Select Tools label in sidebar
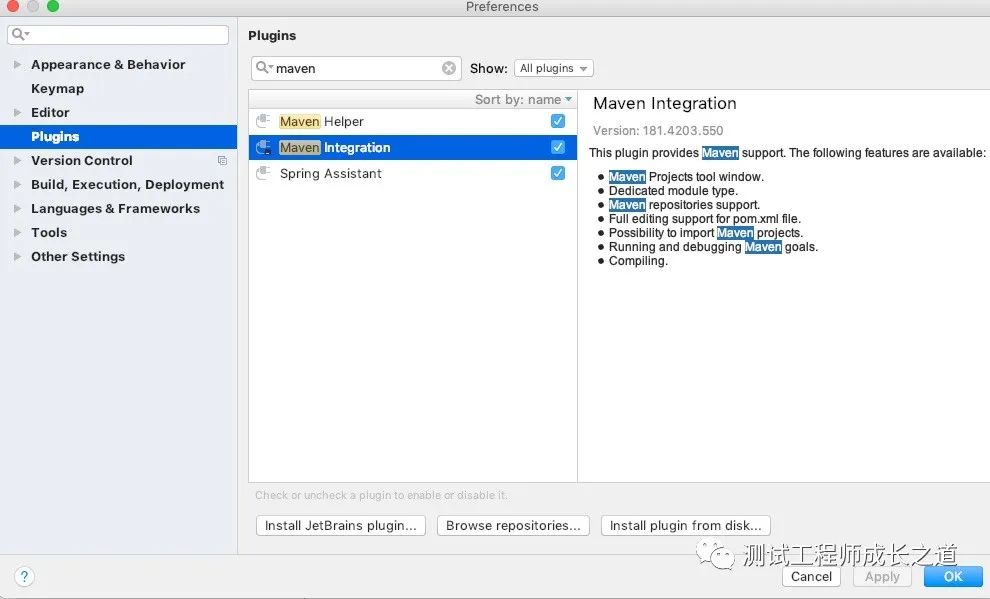Screen dimensions: 990x599 point(49,232)
